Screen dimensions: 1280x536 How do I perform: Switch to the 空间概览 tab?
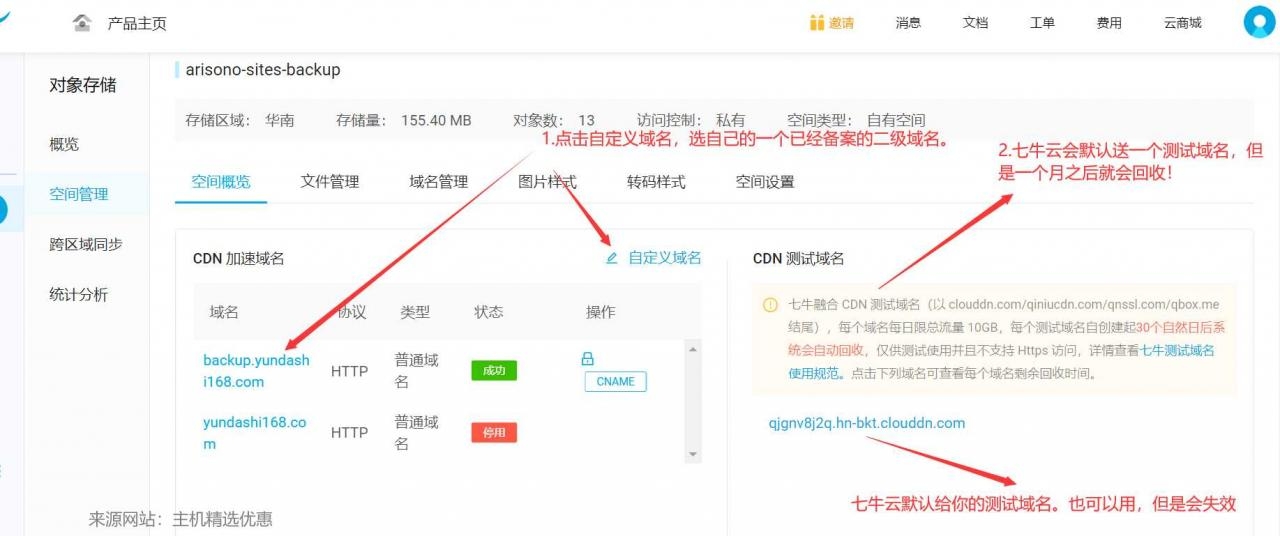tap(221, 182)
